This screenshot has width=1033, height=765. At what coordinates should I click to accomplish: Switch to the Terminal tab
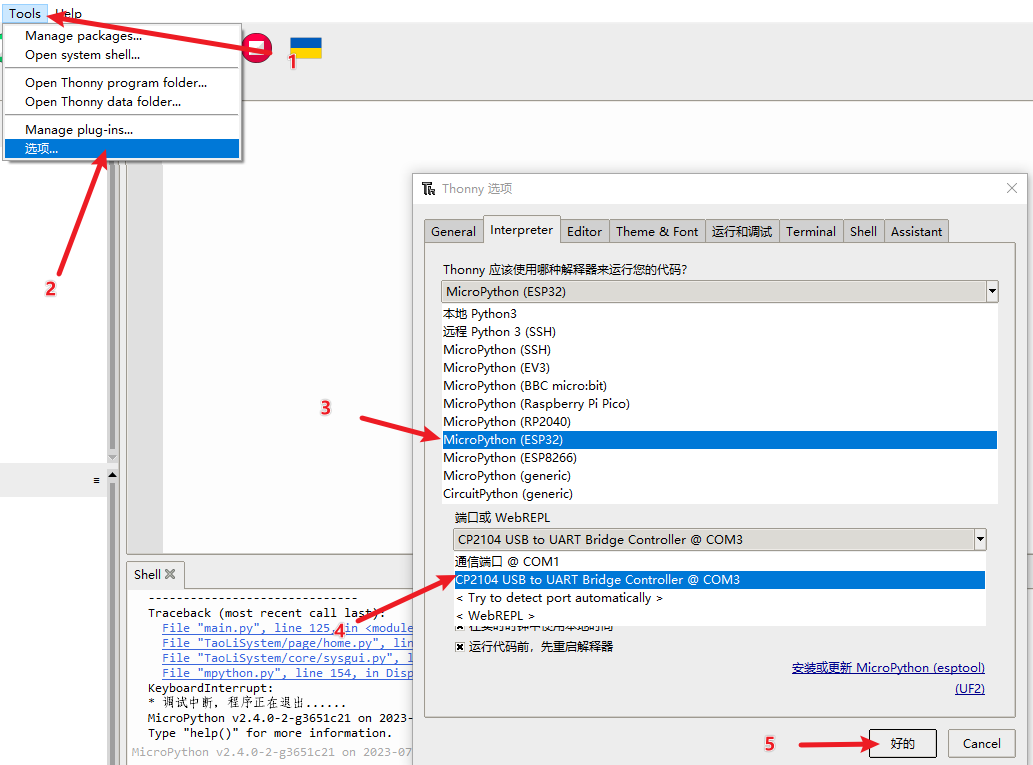811,231
